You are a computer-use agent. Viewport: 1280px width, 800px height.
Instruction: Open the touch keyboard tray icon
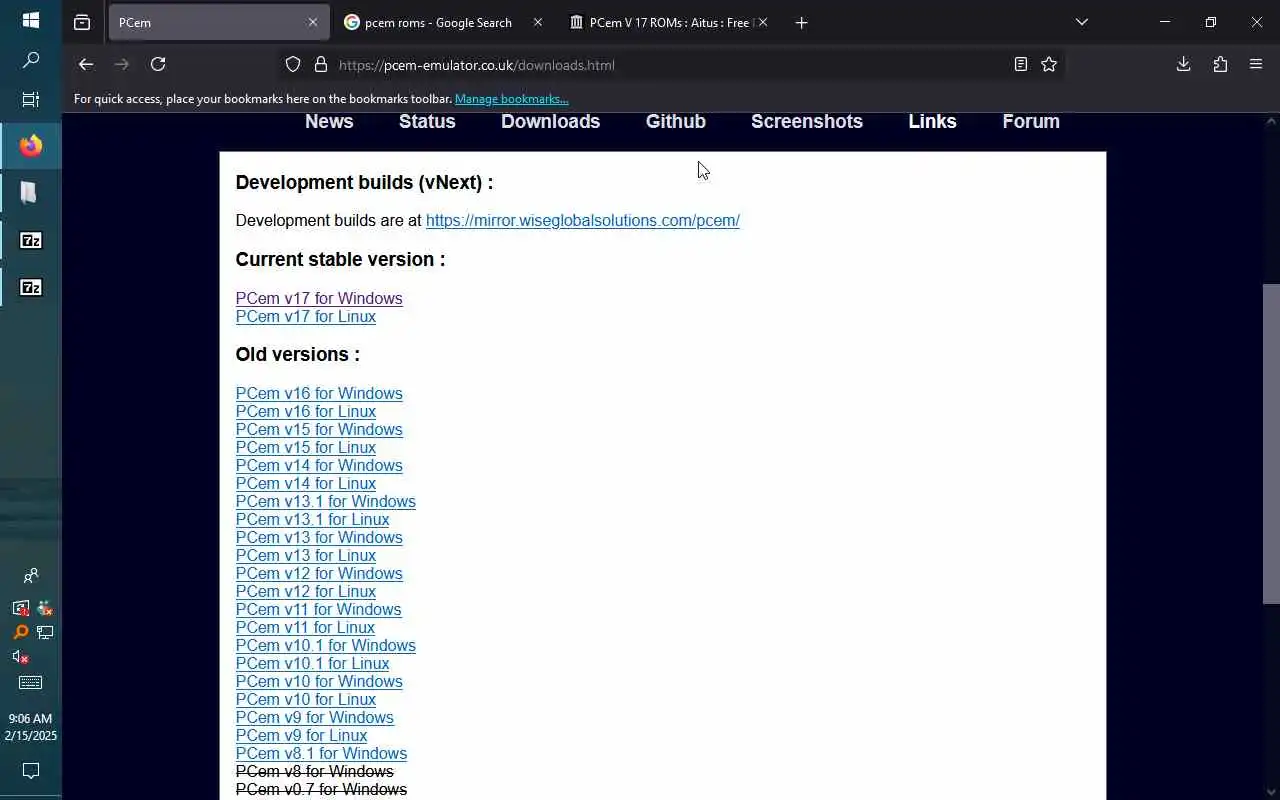31,683
